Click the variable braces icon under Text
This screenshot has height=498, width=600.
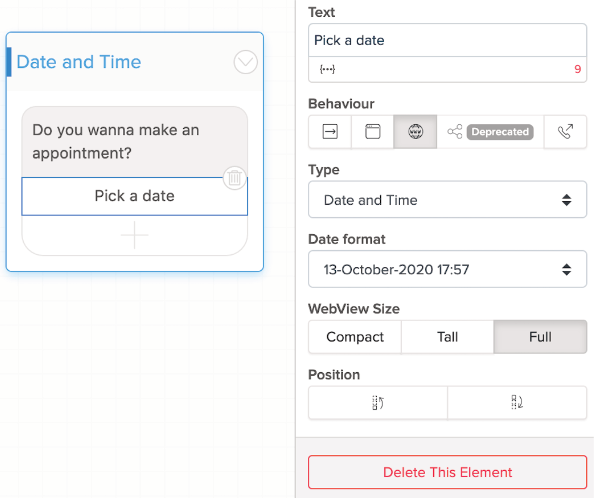328,70
